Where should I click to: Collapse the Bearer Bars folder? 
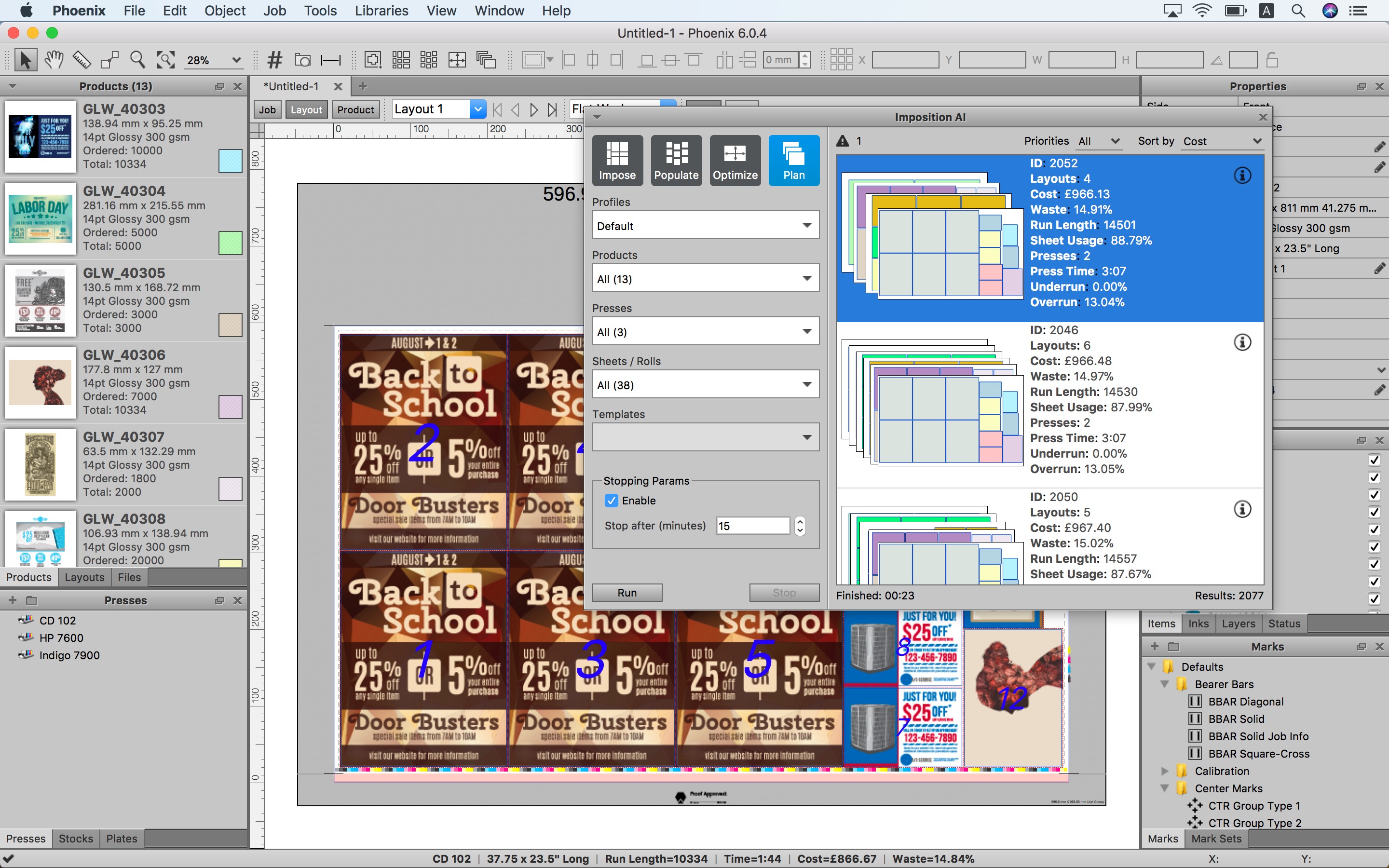pos(1165,684)
